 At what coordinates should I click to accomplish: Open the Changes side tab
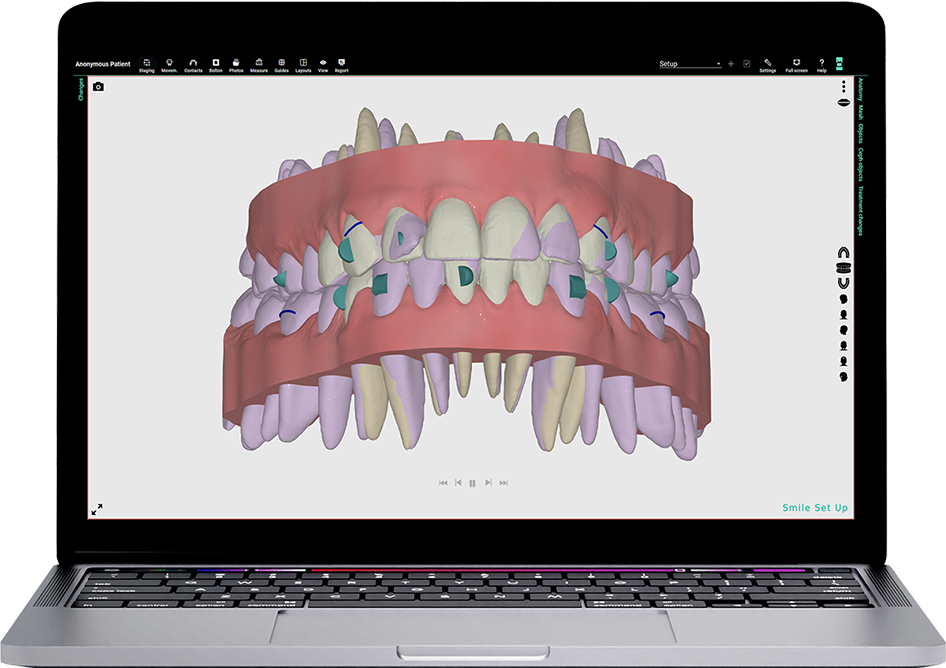click(x=81, y=90)
